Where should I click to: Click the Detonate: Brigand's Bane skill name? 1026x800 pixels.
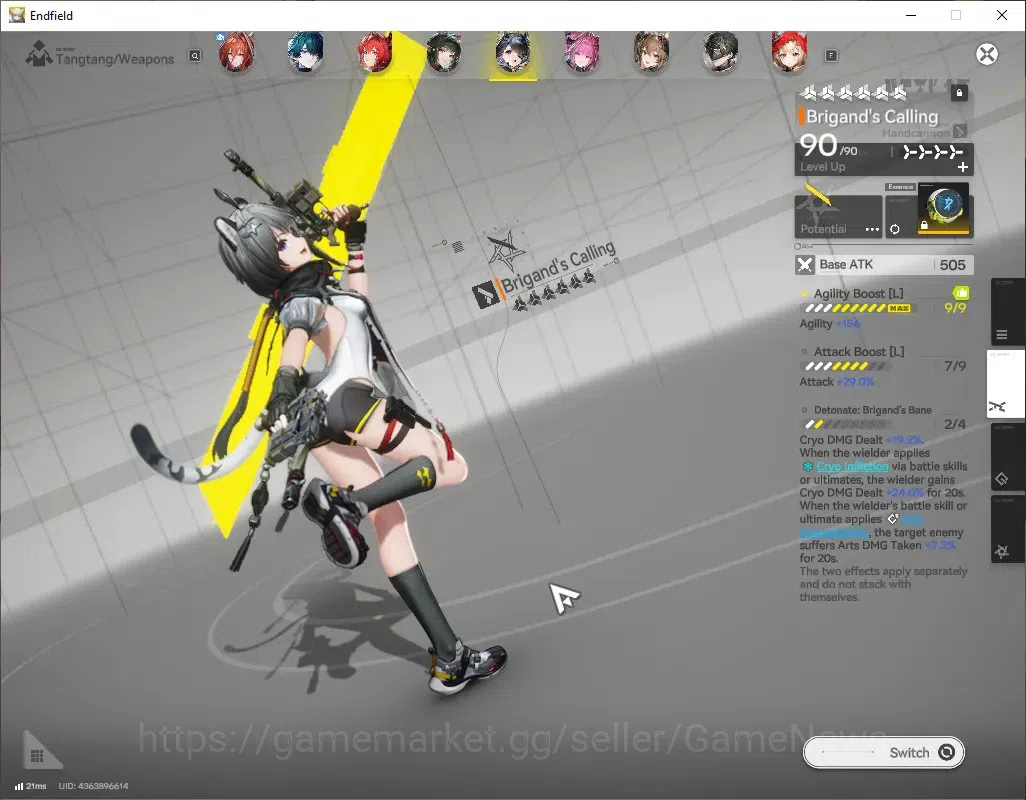(x=872, y=410)
